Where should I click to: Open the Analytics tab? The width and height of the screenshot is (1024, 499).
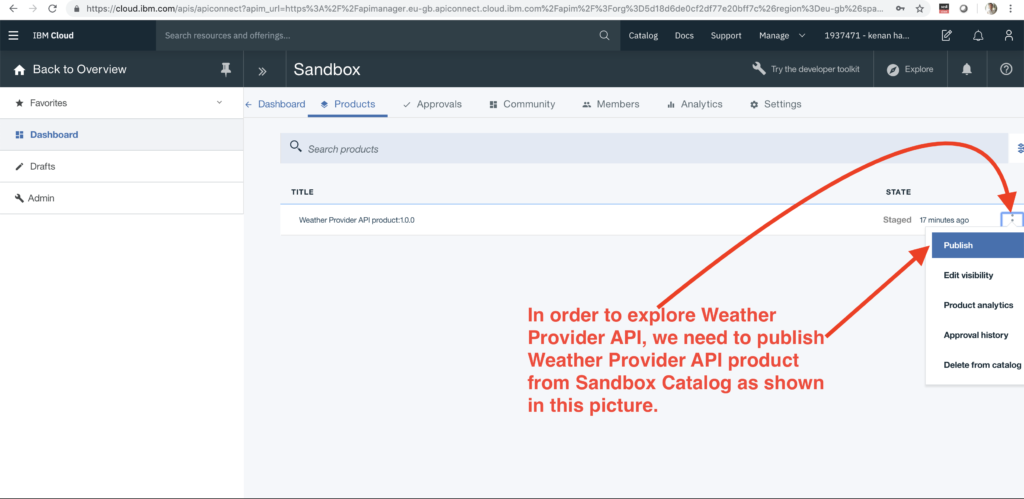[694, 104]
